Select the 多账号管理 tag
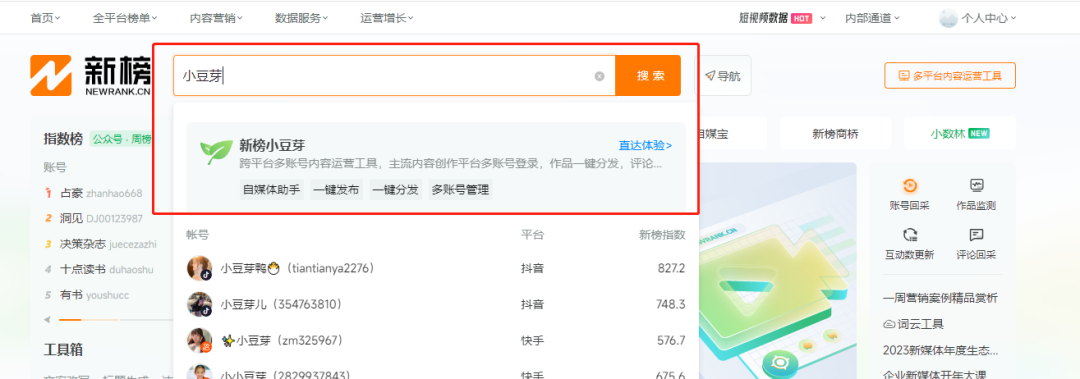The height and width of the screenshot is (379, 1080). (460, 190)
